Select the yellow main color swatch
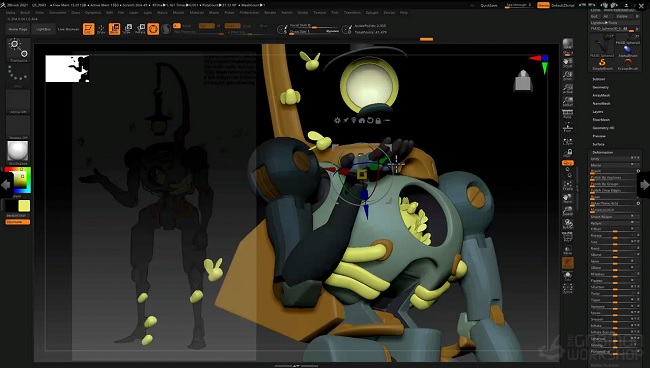This screenshot has height=368, width=650. pos(24,206)
